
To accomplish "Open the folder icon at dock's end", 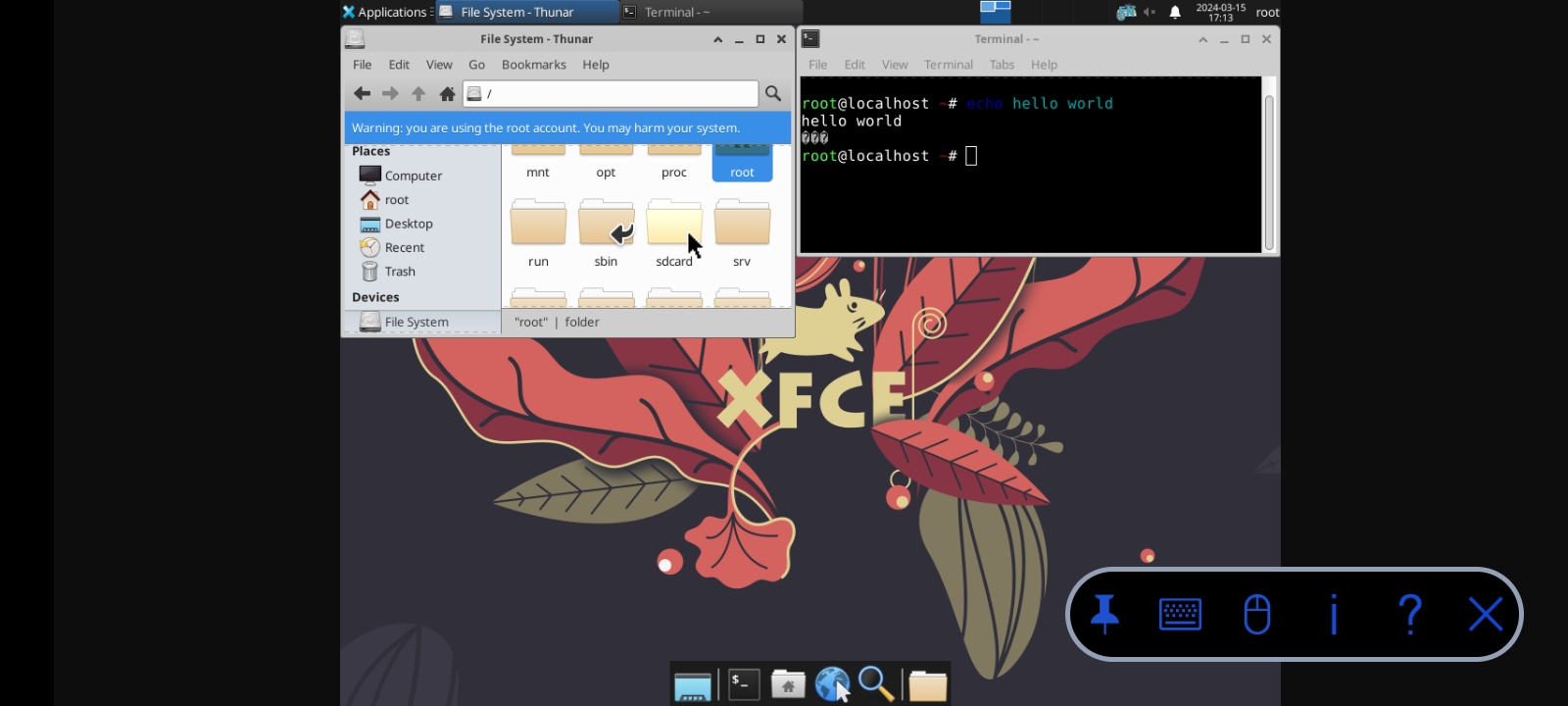I will [x=927, y=684].
